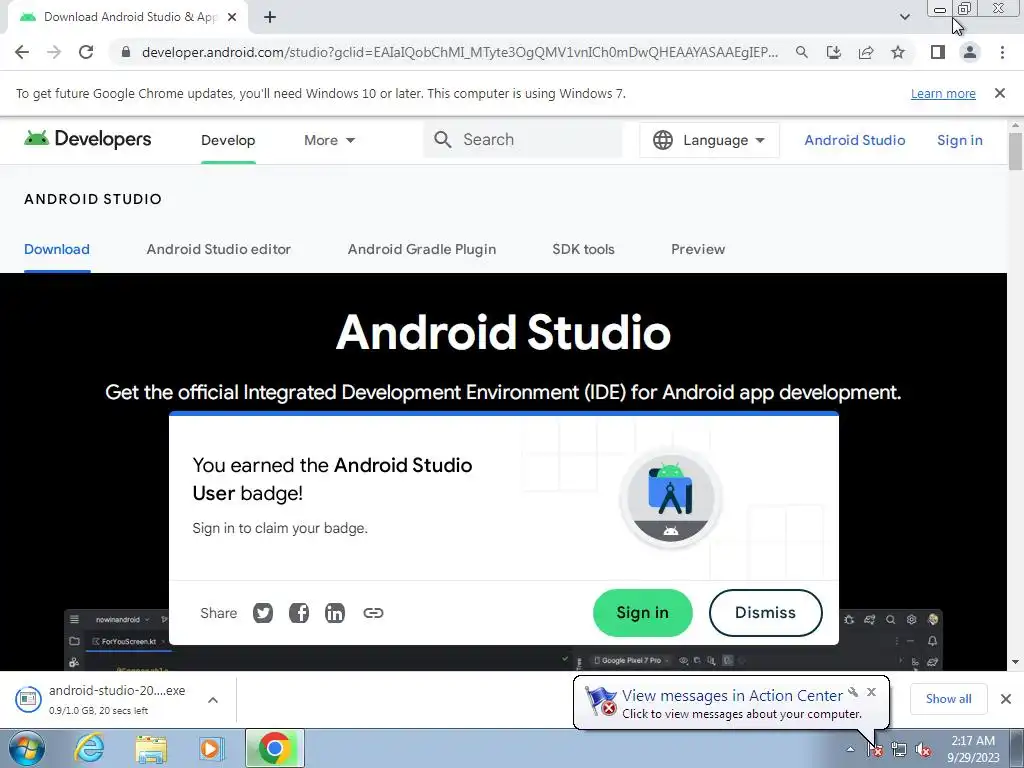Dismiss the badge popup
Viewport: 1024px width, 768px height.
point(765,613)
